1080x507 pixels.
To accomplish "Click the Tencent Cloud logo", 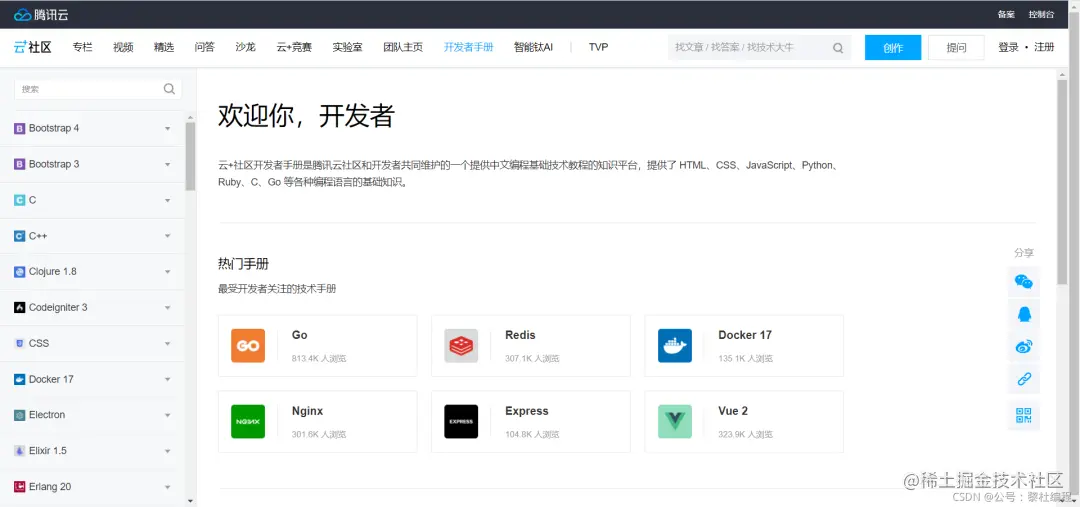I will tap(41, 14).
